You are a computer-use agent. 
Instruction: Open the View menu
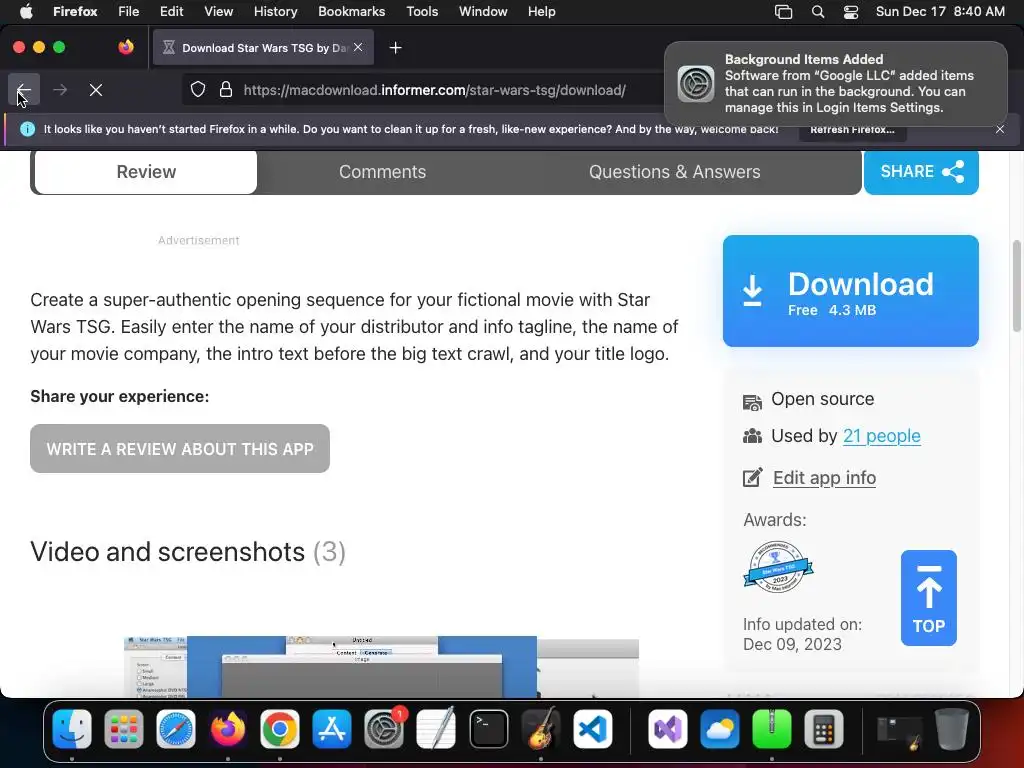pyautogui.click(x=218, y=11)
